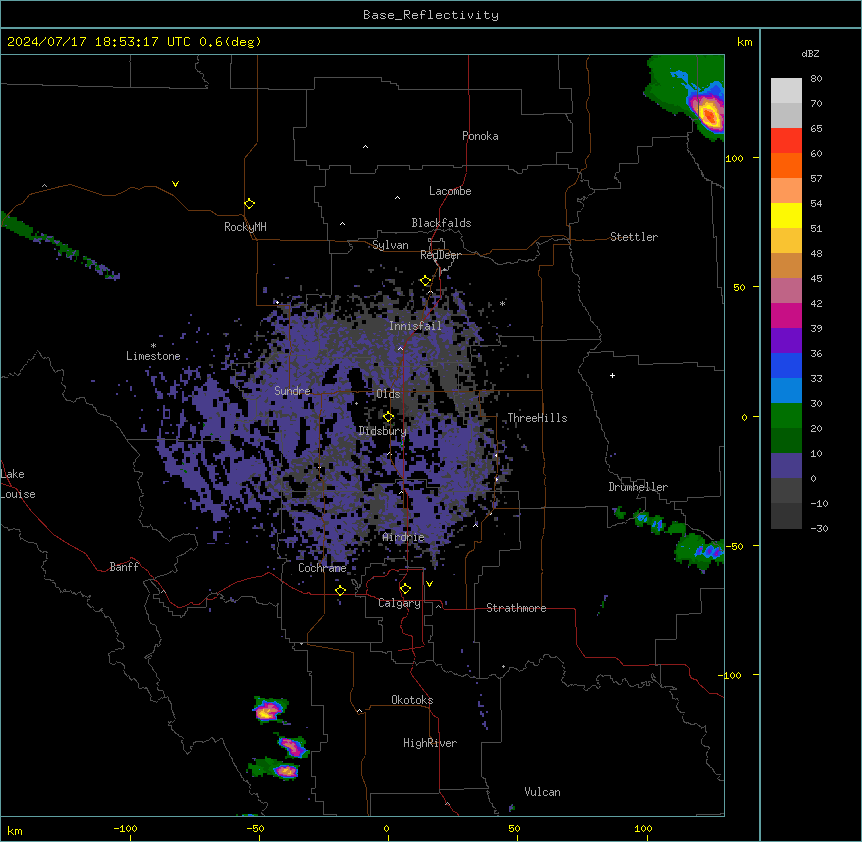
Task: Pick the yellow diamond marker below Olds label
Action: (x=388, y=417)
